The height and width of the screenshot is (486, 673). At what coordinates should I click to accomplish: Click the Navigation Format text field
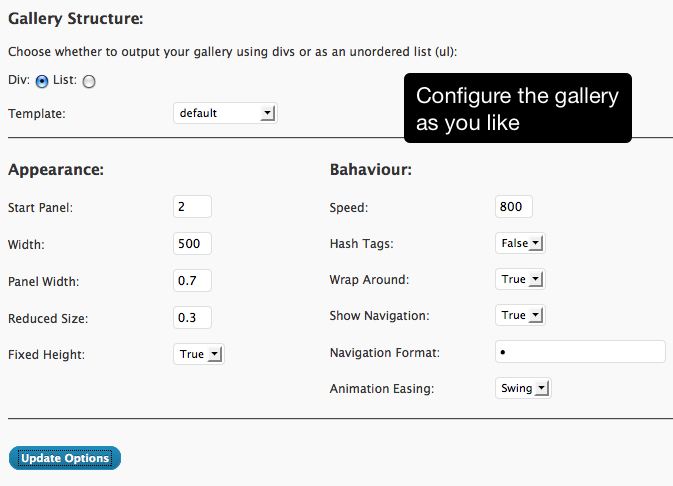tap(580, 352)
